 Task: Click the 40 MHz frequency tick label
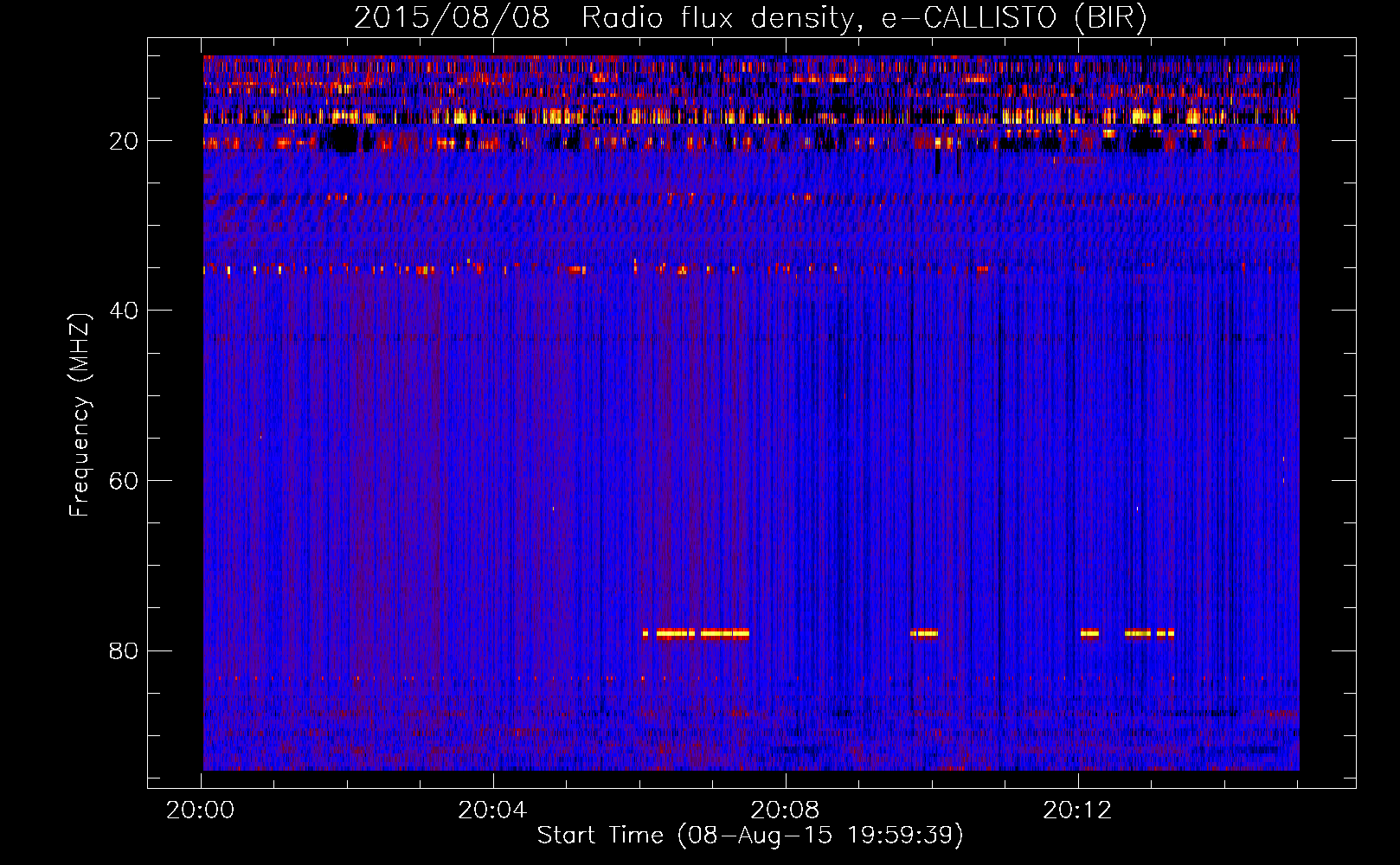(x=124, y=311)
